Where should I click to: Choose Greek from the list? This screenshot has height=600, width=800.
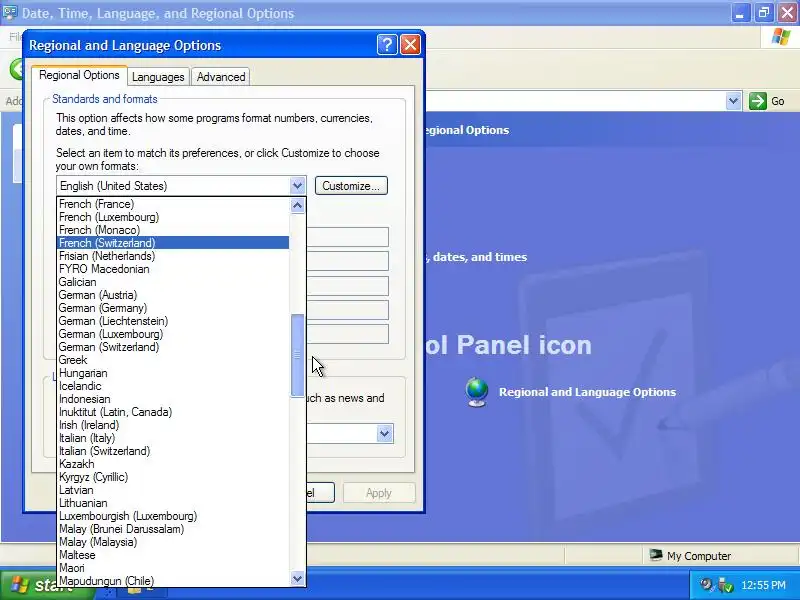click(173, 360)
